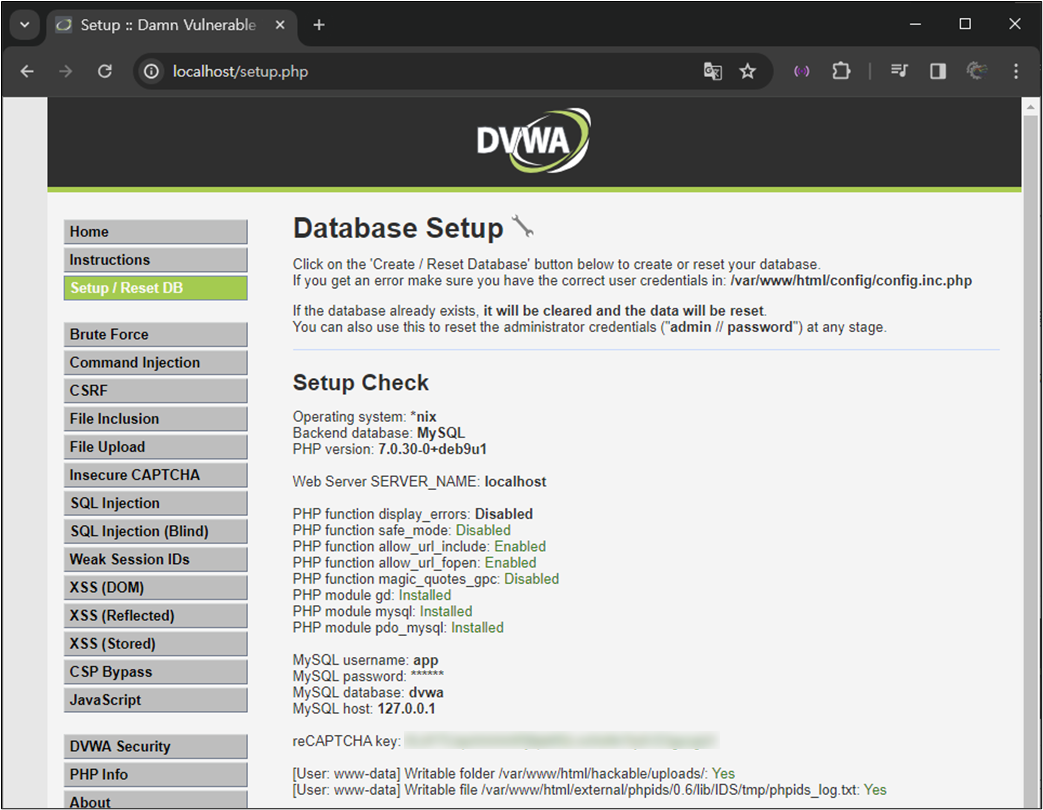Click the MySQL host value '127.0.0.1'
The height and width of the screenshot is (810, 1043).
click(x=406, y=709)
